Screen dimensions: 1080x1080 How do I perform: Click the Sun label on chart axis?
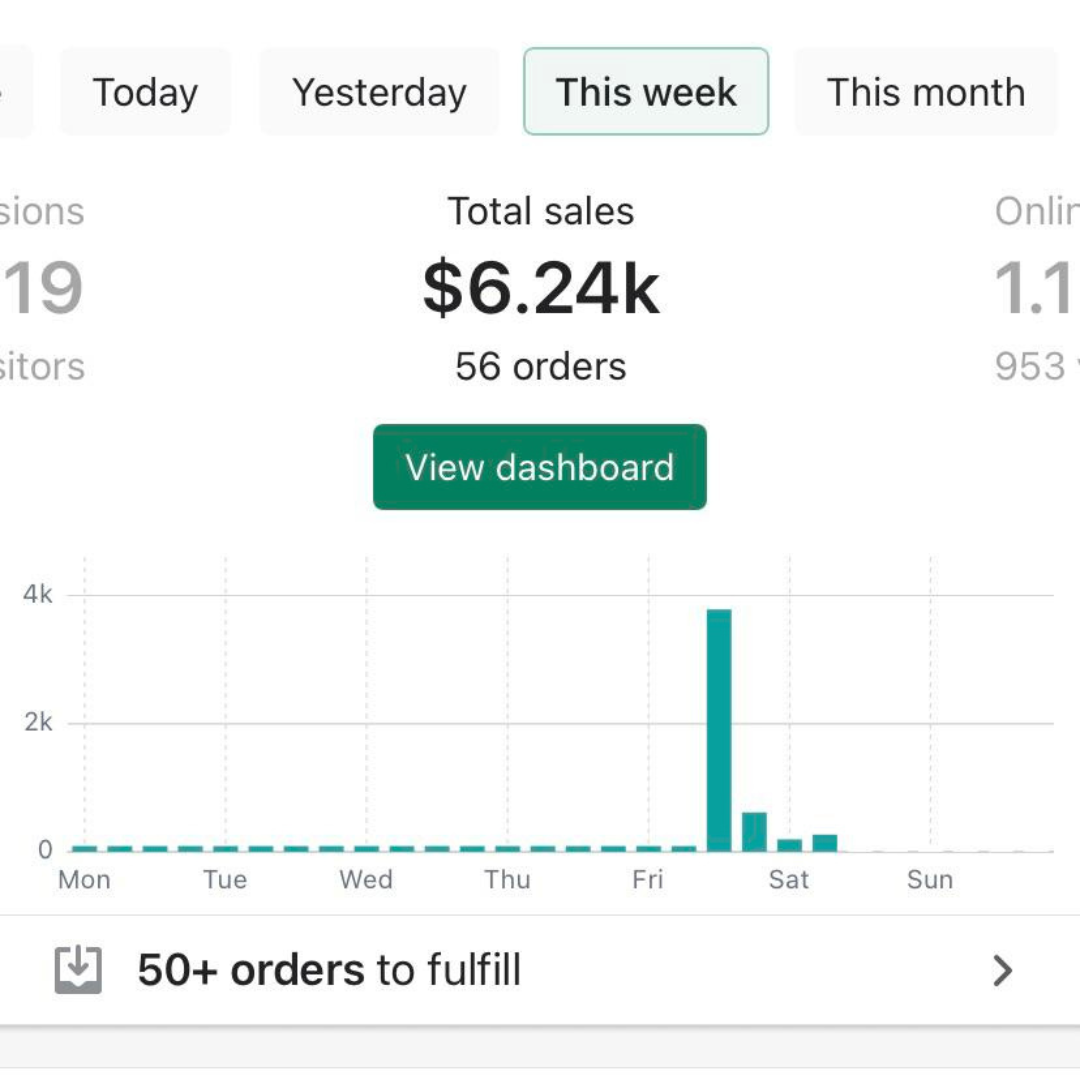click(x=930, y=880)
